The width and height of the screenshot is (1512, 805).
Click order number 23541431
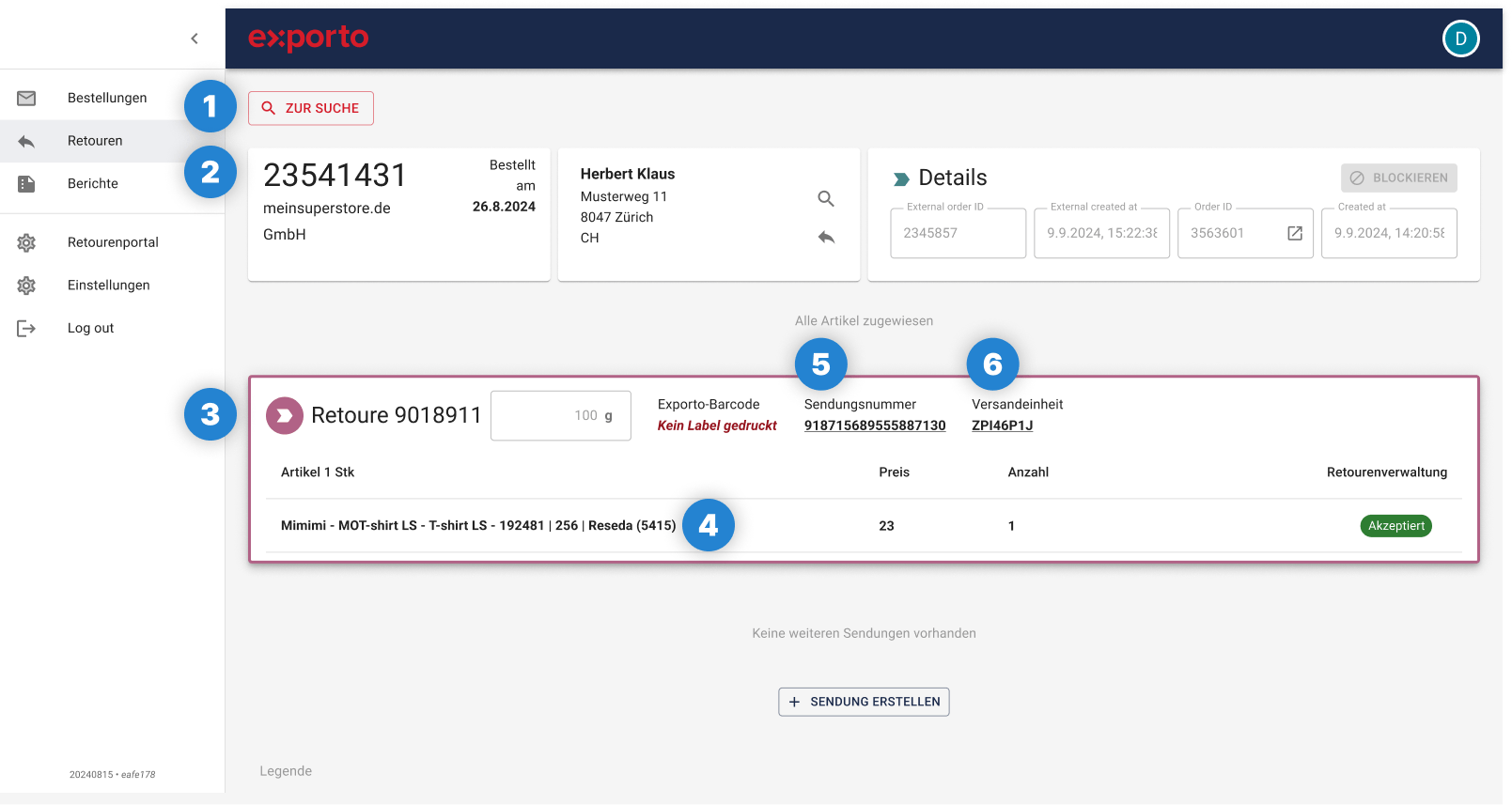[x=335, y=176]
